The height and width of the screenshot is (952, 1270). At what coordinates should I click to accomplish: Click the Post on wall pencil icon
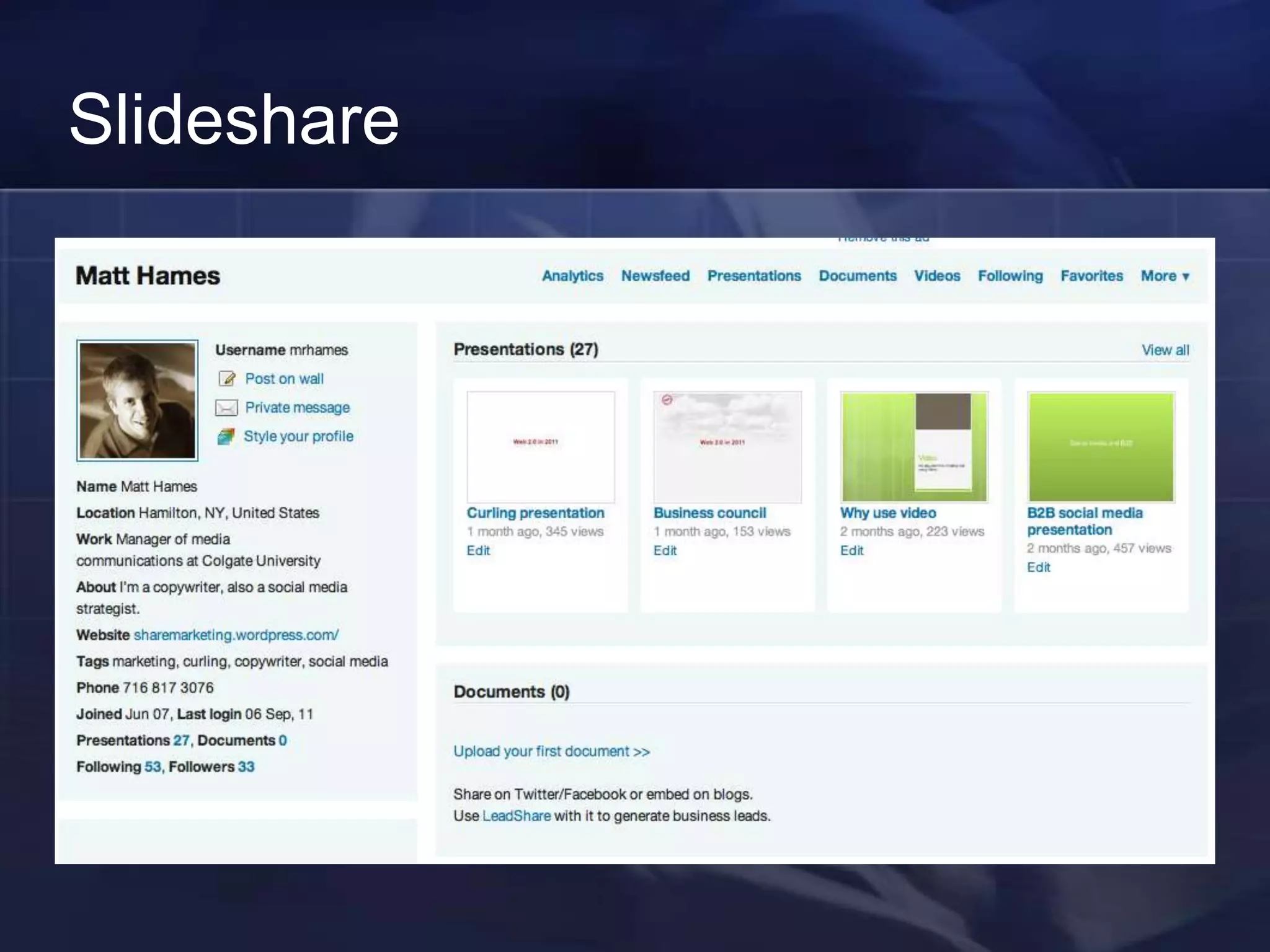coord(227,379)
